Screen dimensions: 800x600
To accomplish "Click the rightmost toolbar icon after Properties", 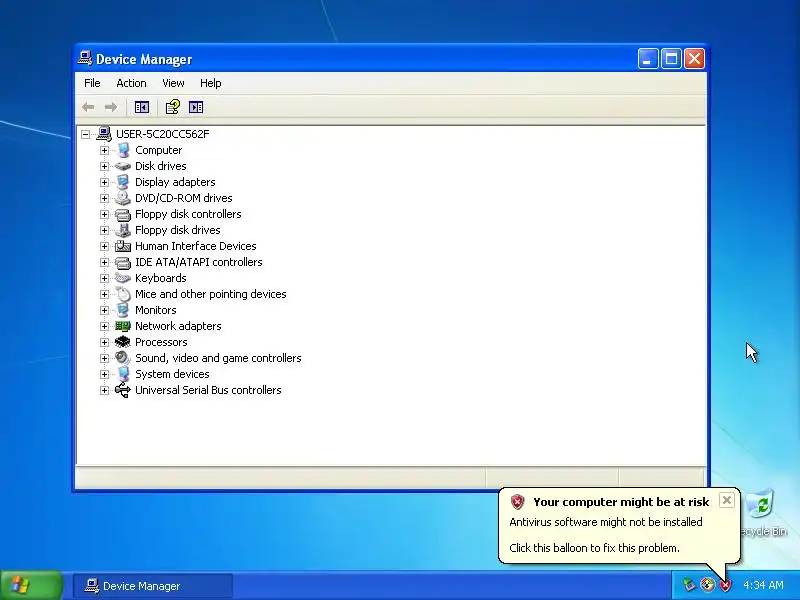I will [196, 107].
